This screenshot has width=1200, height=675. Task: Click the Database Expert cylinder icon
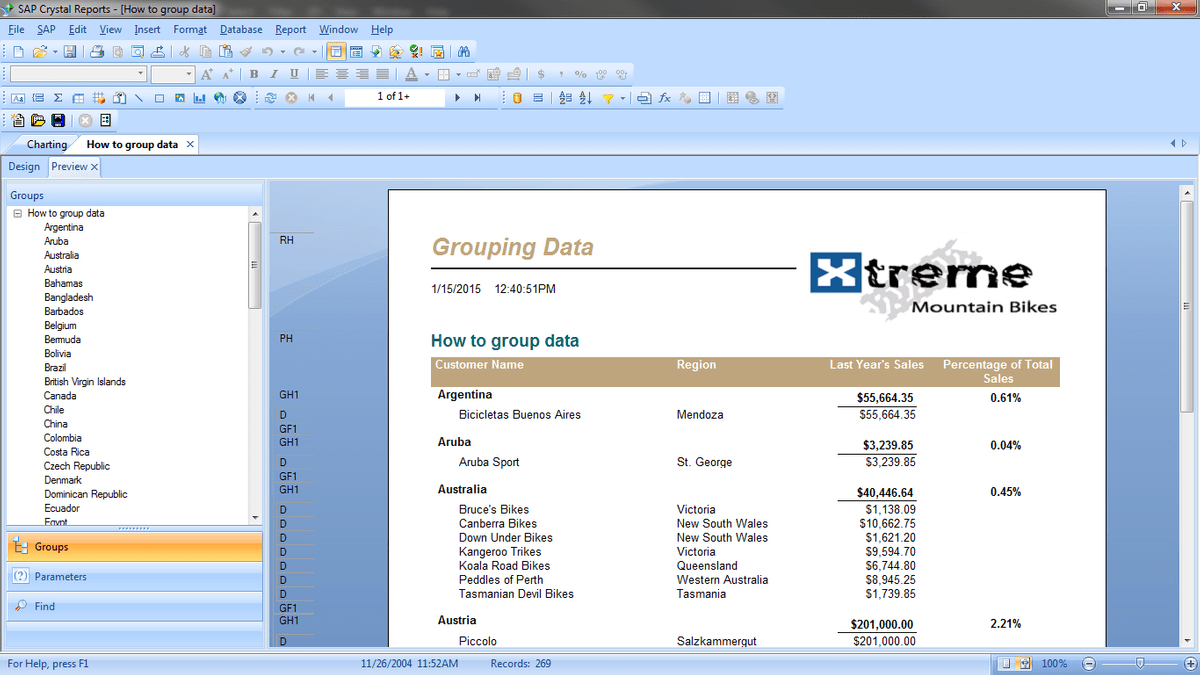pyautogui.click(x=517, y=98)
